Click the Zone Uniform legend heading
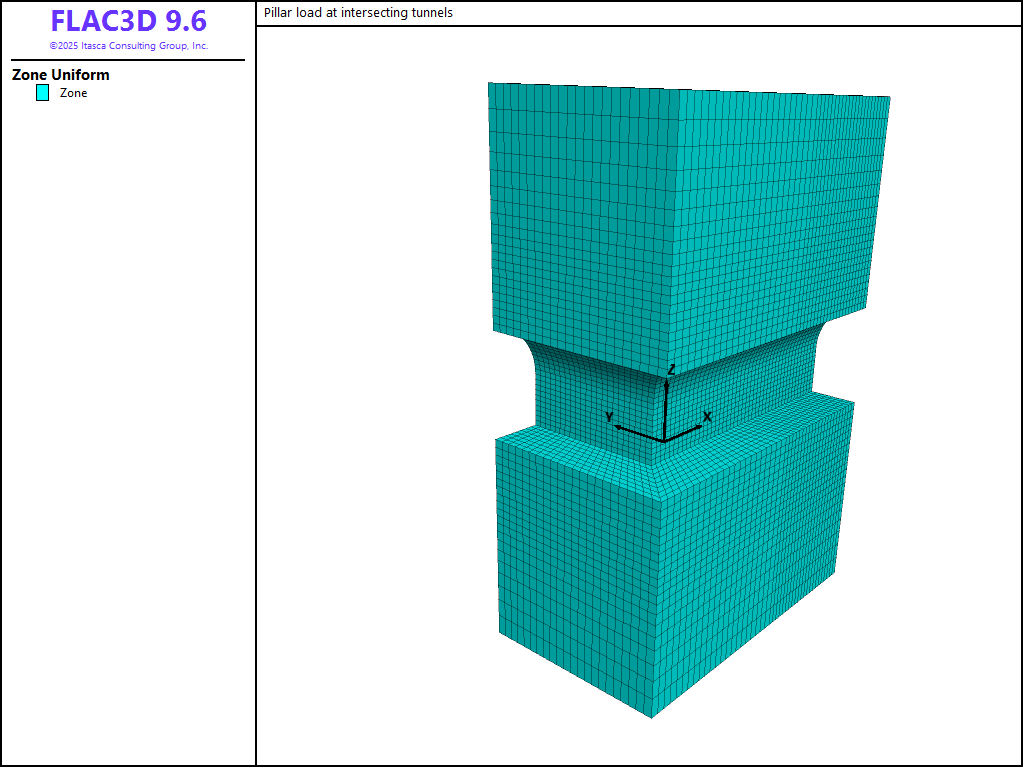 pos(61,75)
